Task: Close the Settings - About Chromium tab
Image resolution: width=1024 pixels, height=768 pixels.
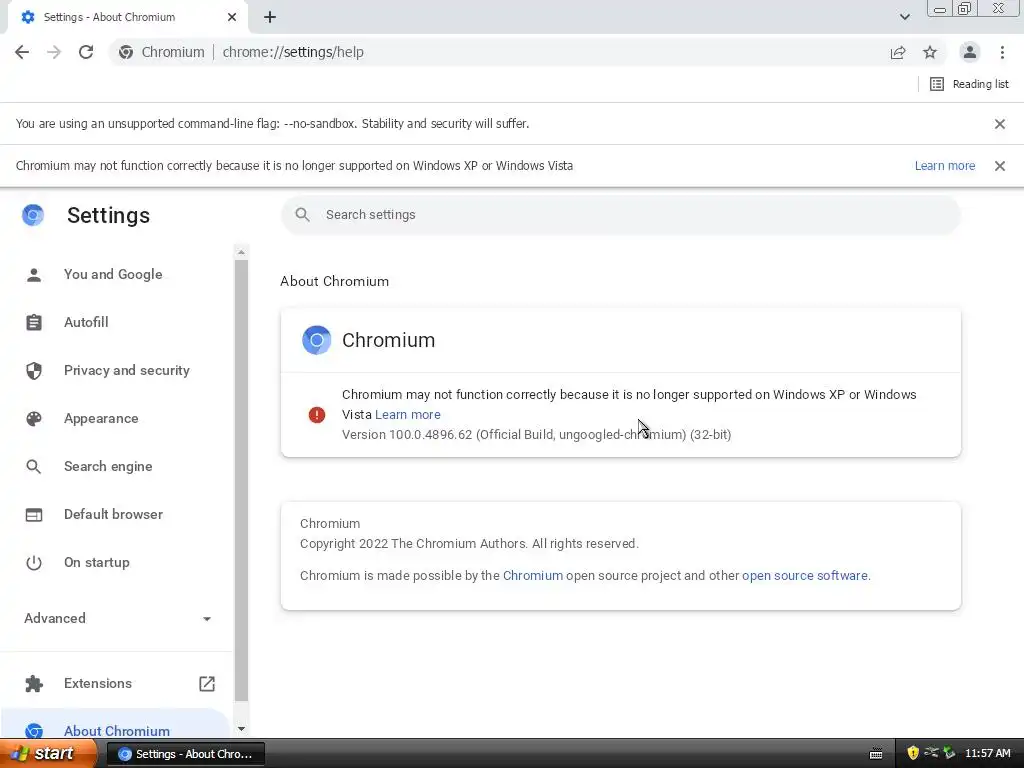Action: (232, 17)
